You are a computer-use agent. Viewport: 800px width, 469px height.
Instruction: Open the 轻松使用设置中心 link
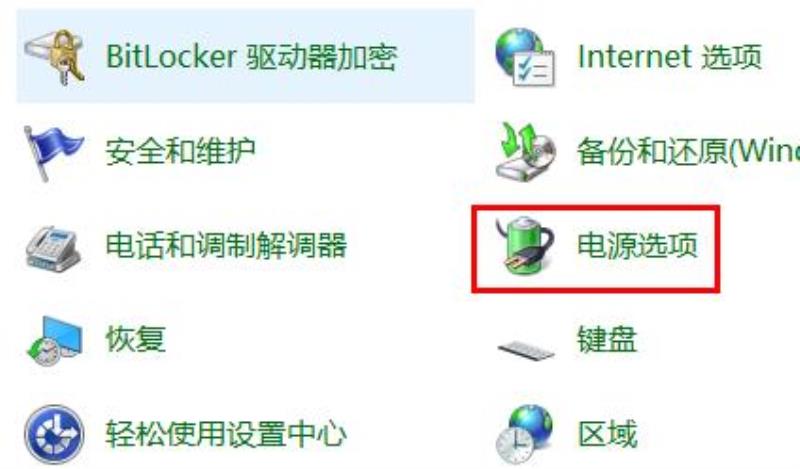coord(226,434)
